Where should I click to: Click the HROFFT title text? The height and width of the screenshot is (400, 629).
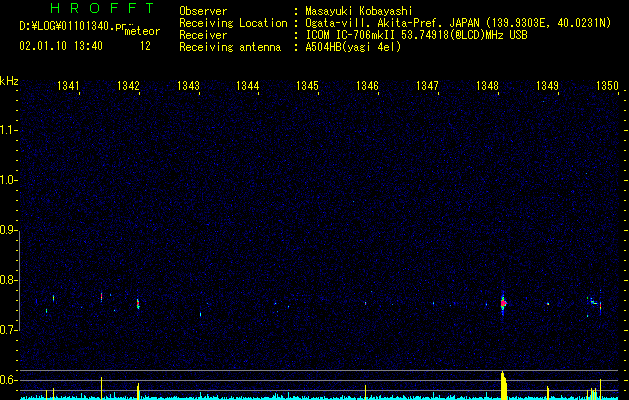point(102,8)
